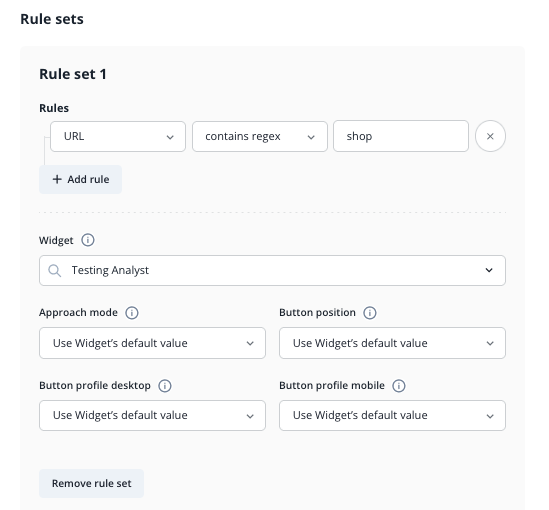Expand the Approach mode dropdown

point(152,343)
